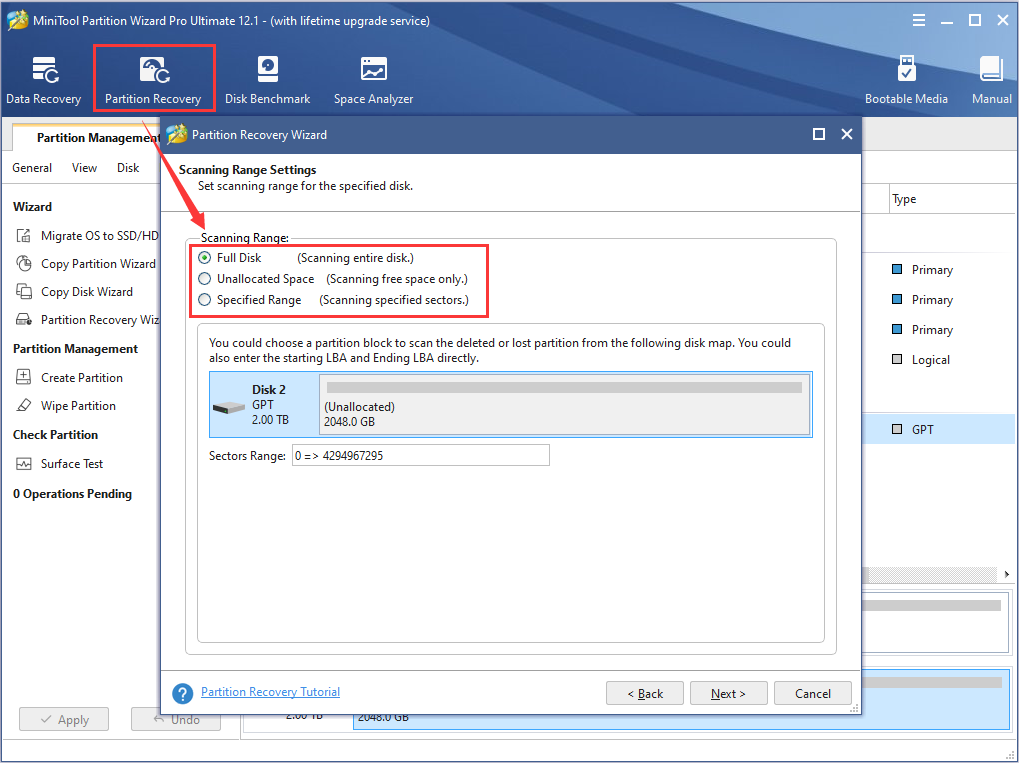Open Disk Benchmark tool
The height and width of the screenshot is (763, 1019).
(x=267, y=81)
